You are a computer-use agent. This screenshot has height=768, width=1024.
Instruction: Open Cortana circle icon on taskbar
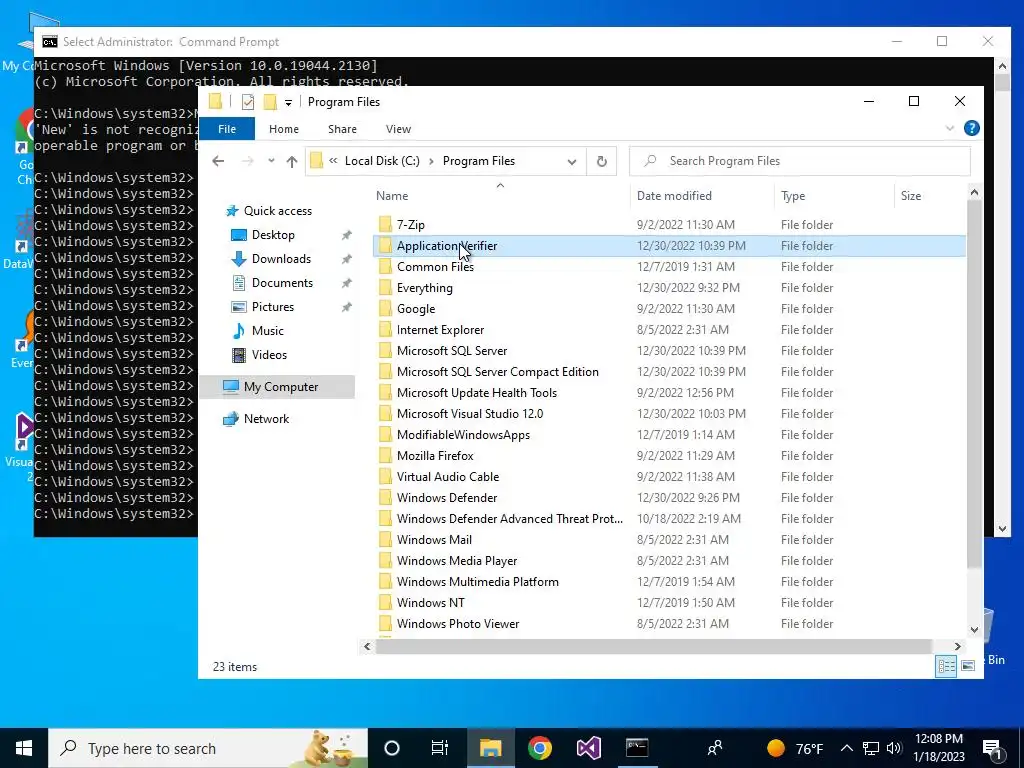[391, 748]
